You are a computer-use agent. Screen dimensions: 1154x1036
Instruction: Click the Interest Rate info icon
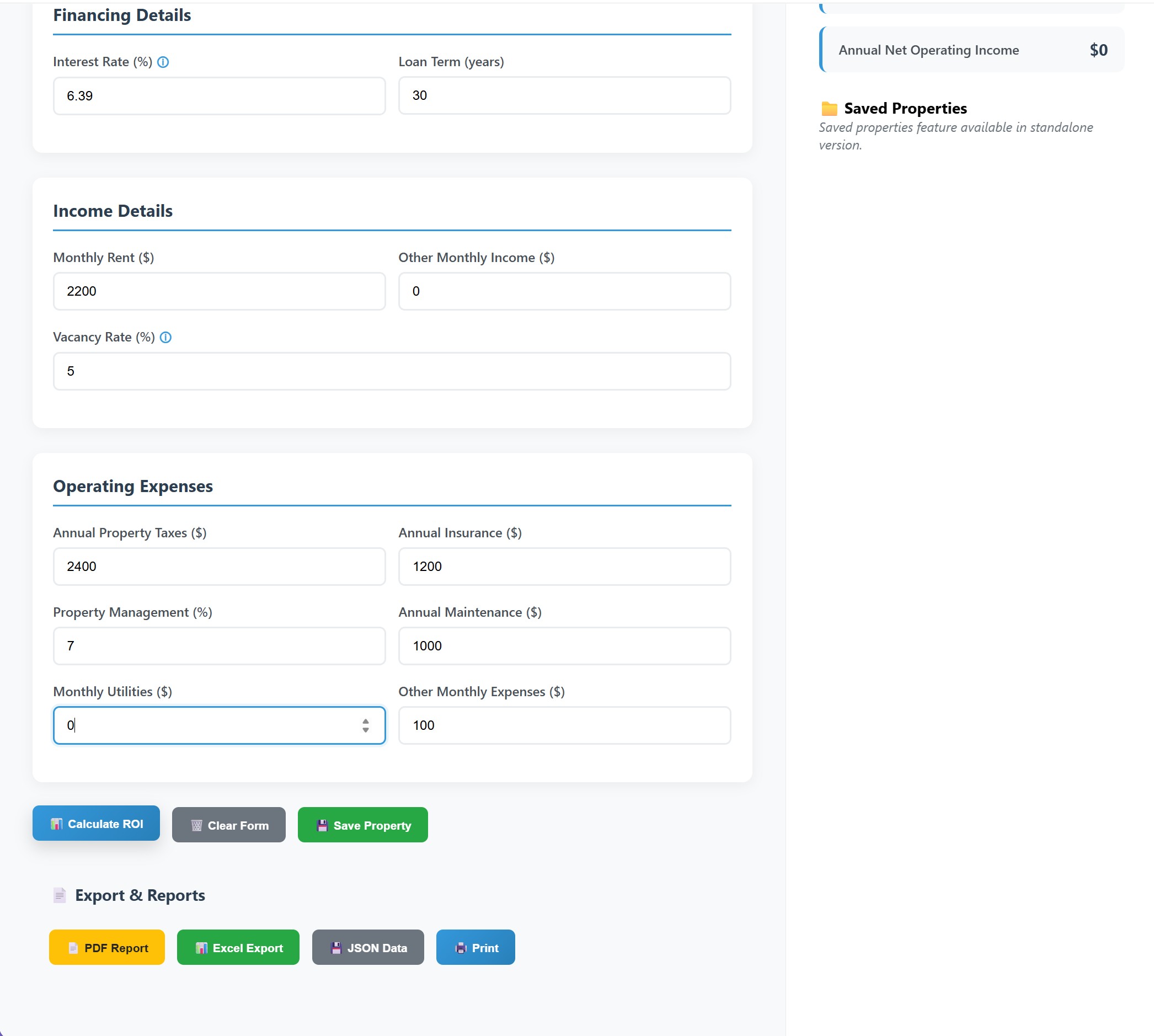pos(163,62)
